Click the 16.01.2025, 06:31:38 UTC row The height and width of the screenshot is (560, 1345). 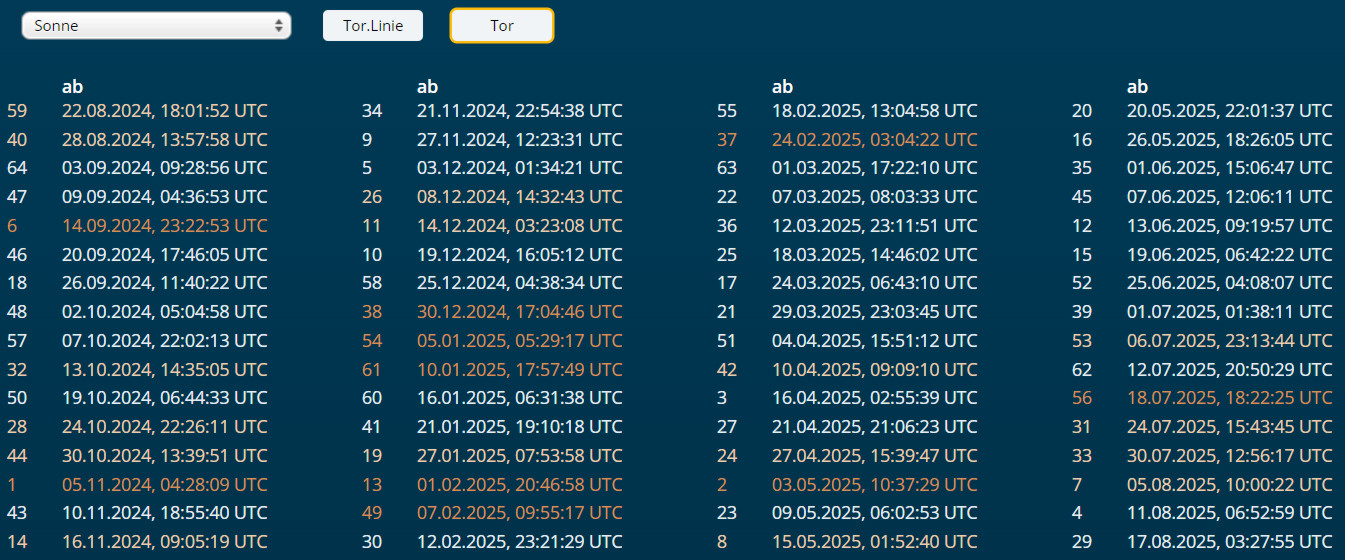[x=519, y=398]
